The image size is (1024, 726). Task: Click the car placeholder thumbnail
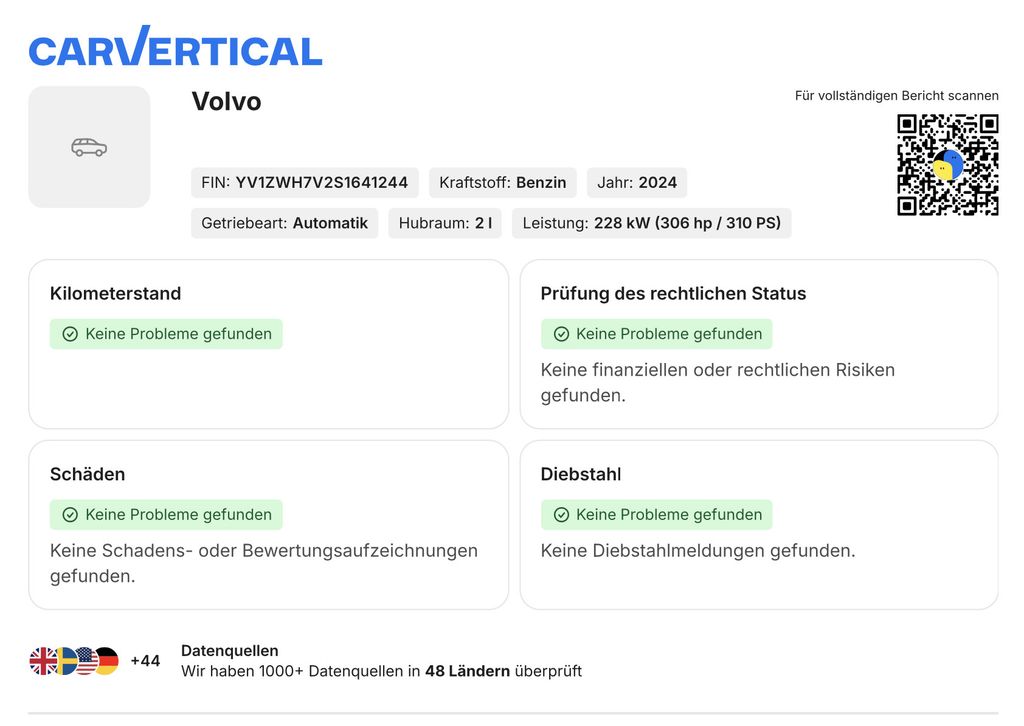tap(89, 147)
